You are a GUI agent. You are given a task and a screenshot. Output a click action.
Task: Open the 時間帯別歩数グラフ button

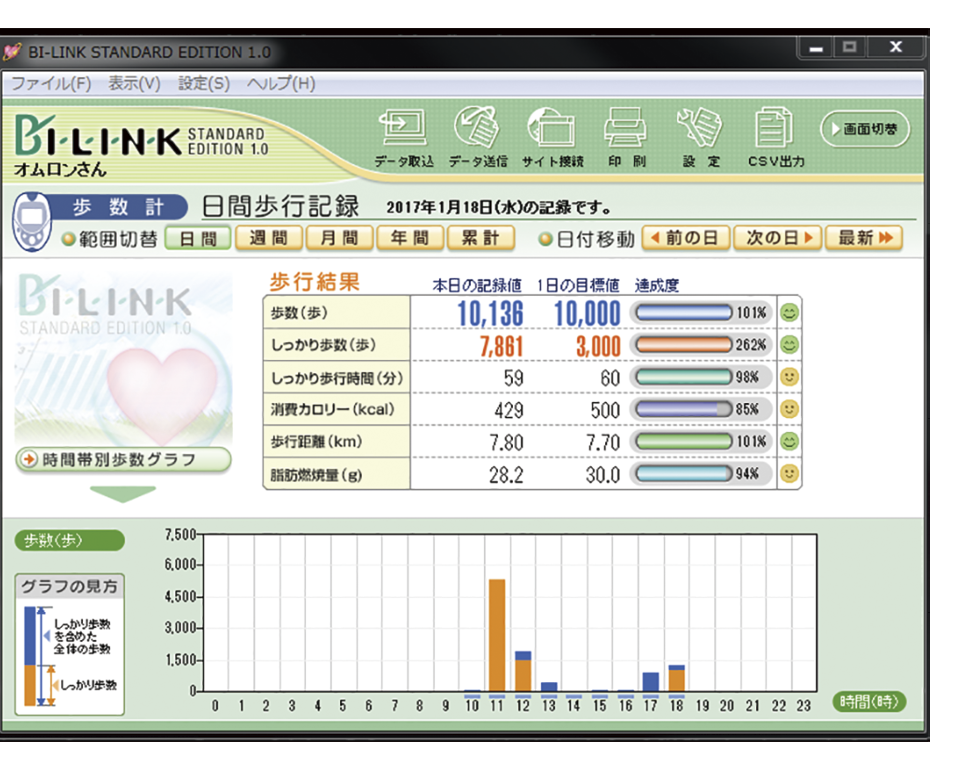[x=123, y=460]
